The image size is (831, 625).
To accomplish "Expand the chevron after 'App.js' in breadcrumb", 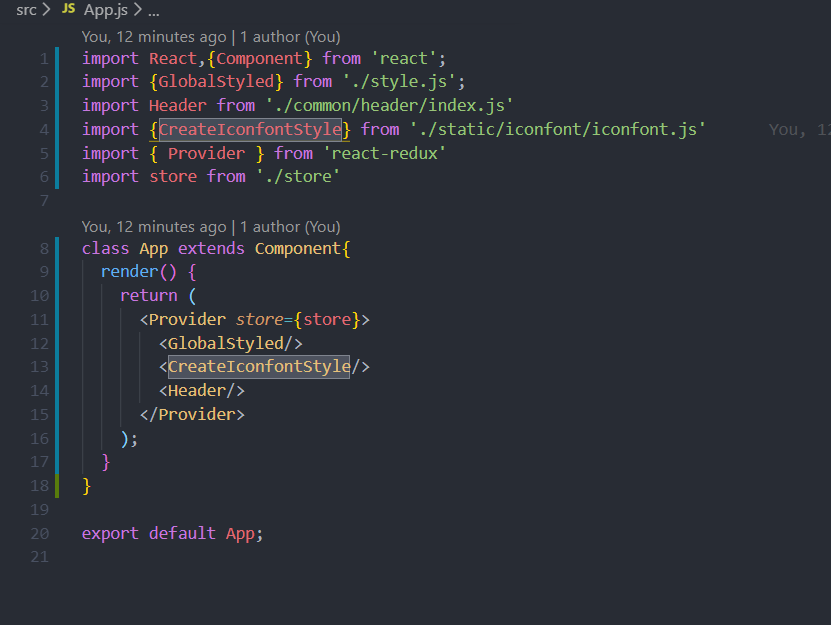I will pos(137,10).
